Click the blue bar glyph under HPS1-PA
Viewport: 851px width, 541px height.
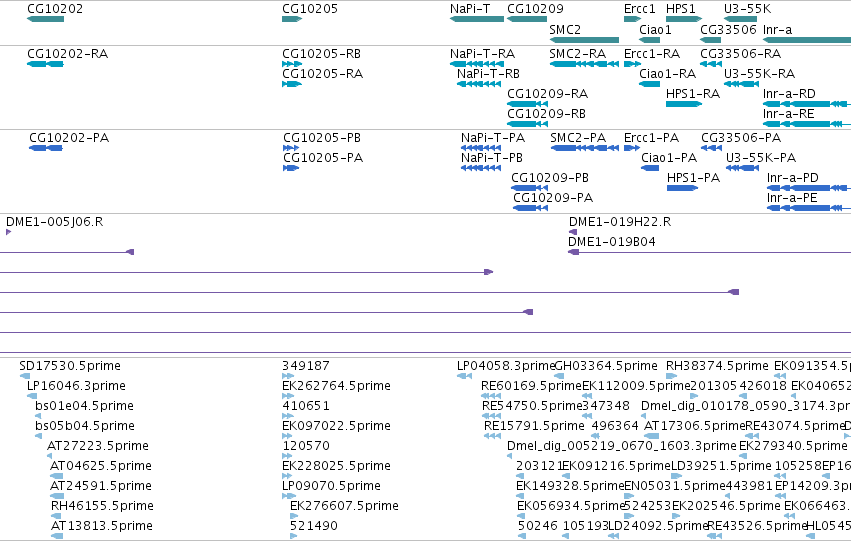pyautogui.click(x=683, y=188)
